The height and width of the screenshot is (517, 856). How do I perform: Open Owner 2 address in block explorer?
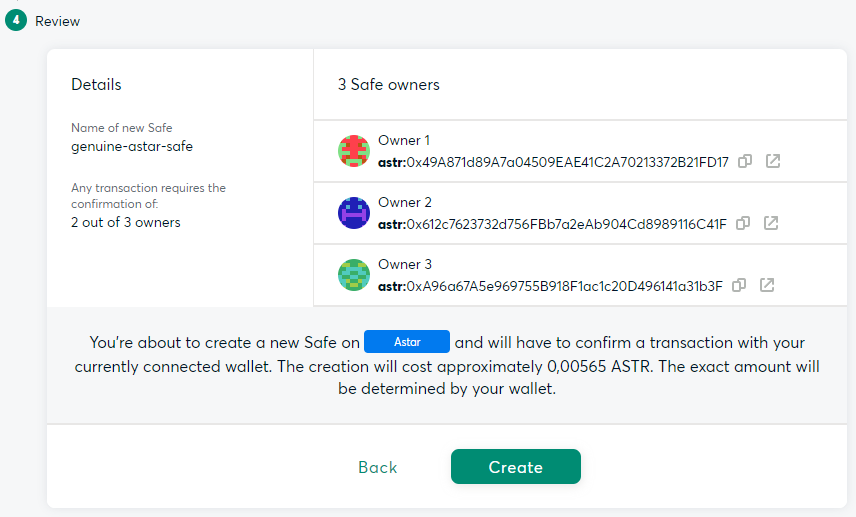tap(771, 223)
